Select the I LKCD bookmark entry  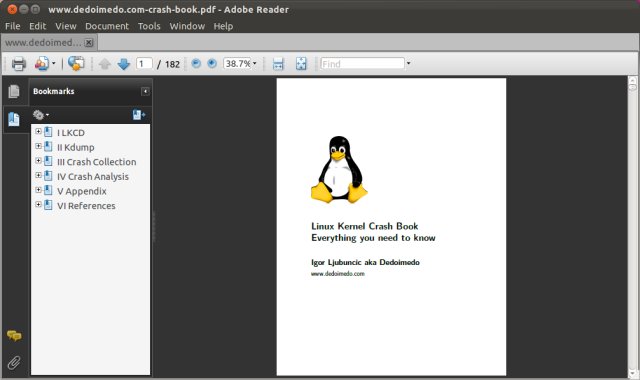tap(71, 133)
